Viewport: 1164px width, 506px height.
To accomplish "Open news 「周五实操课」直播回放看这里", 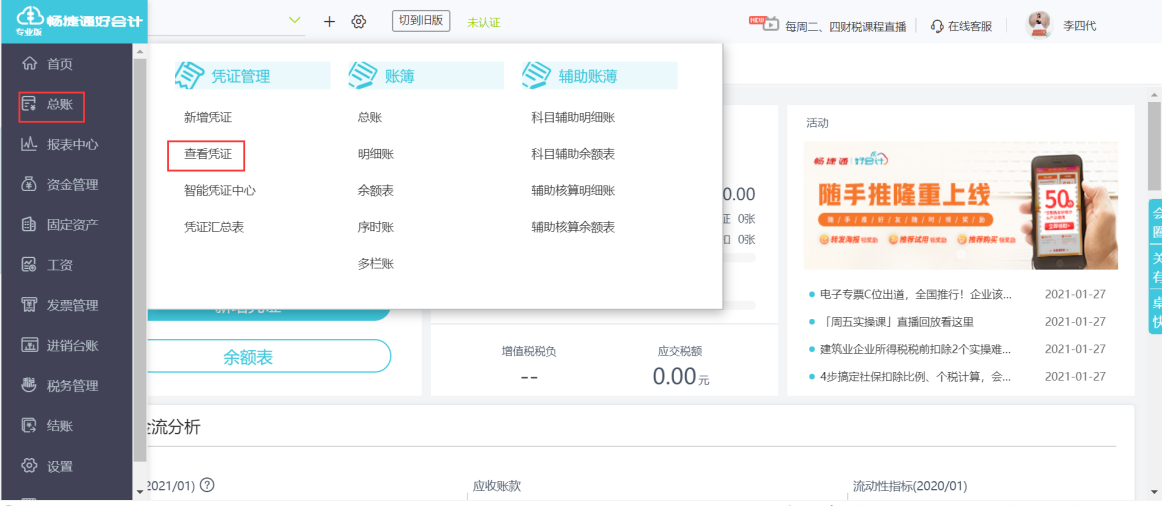I will 896,322.
